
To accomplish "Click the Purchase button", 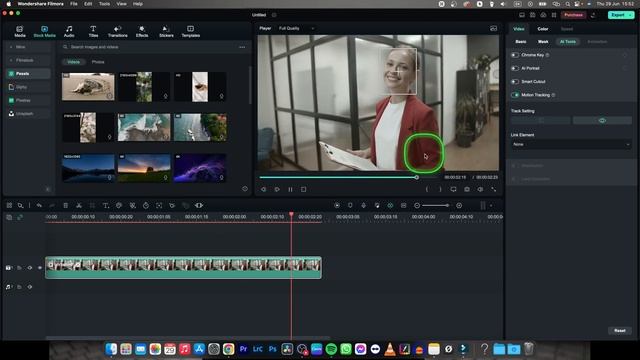I will pyautogui.click(x=573, y=15).
